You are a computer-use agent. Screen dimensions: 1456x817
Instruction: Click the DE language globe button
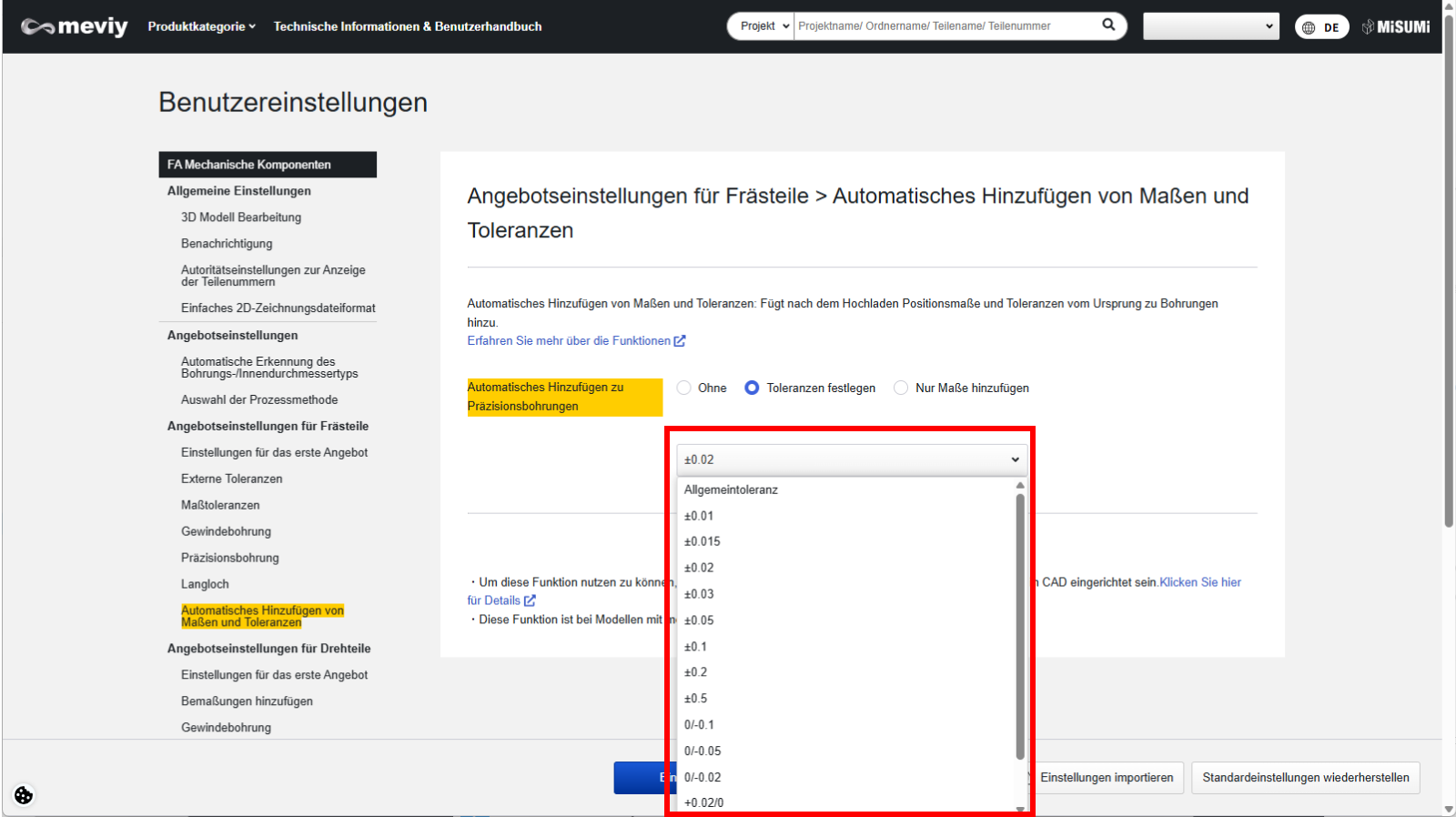pyautogui.click(x=1321, y=27)
